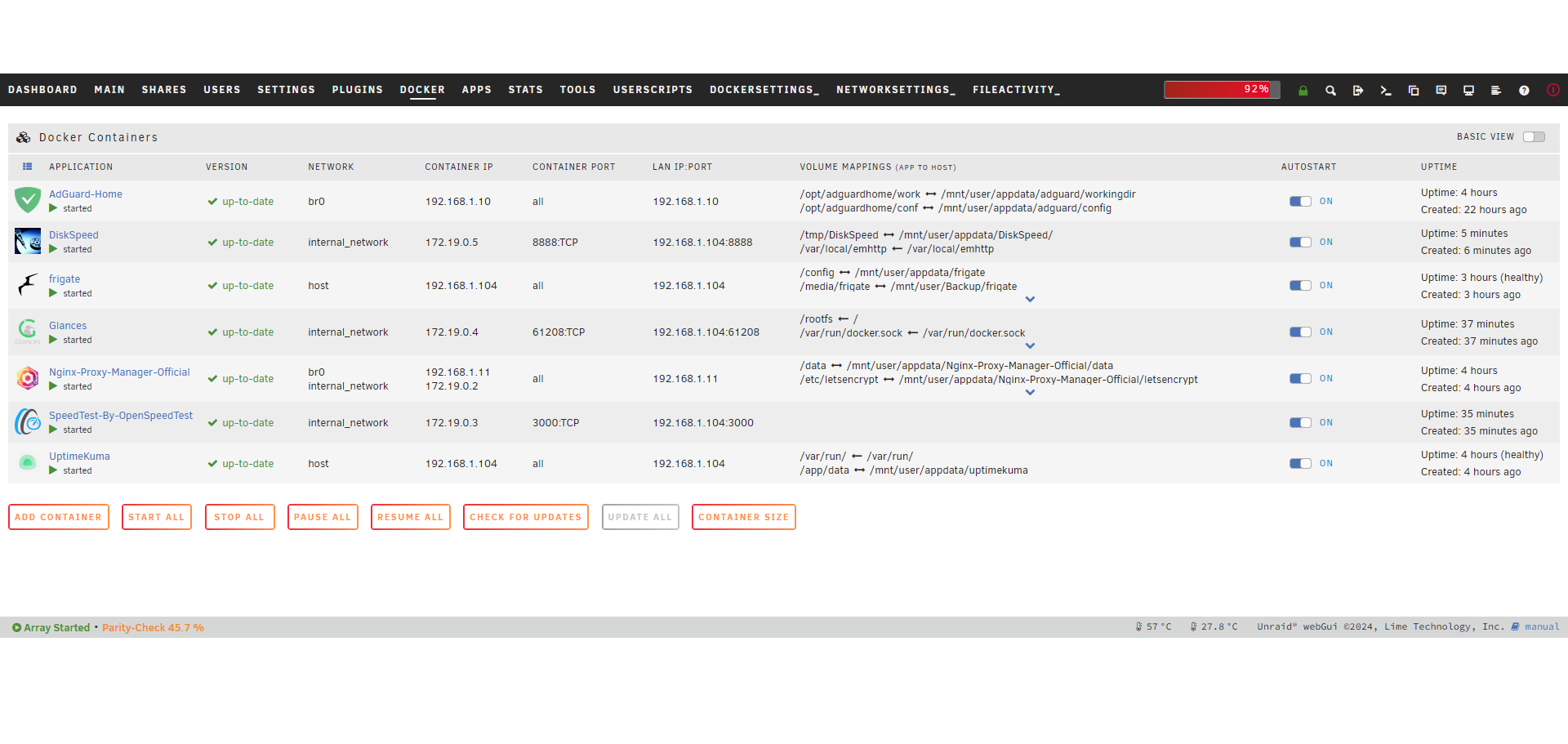Click the 27.8 °C temperature icon
This screenshot has height=744, width=1568.
point(1193,627)
